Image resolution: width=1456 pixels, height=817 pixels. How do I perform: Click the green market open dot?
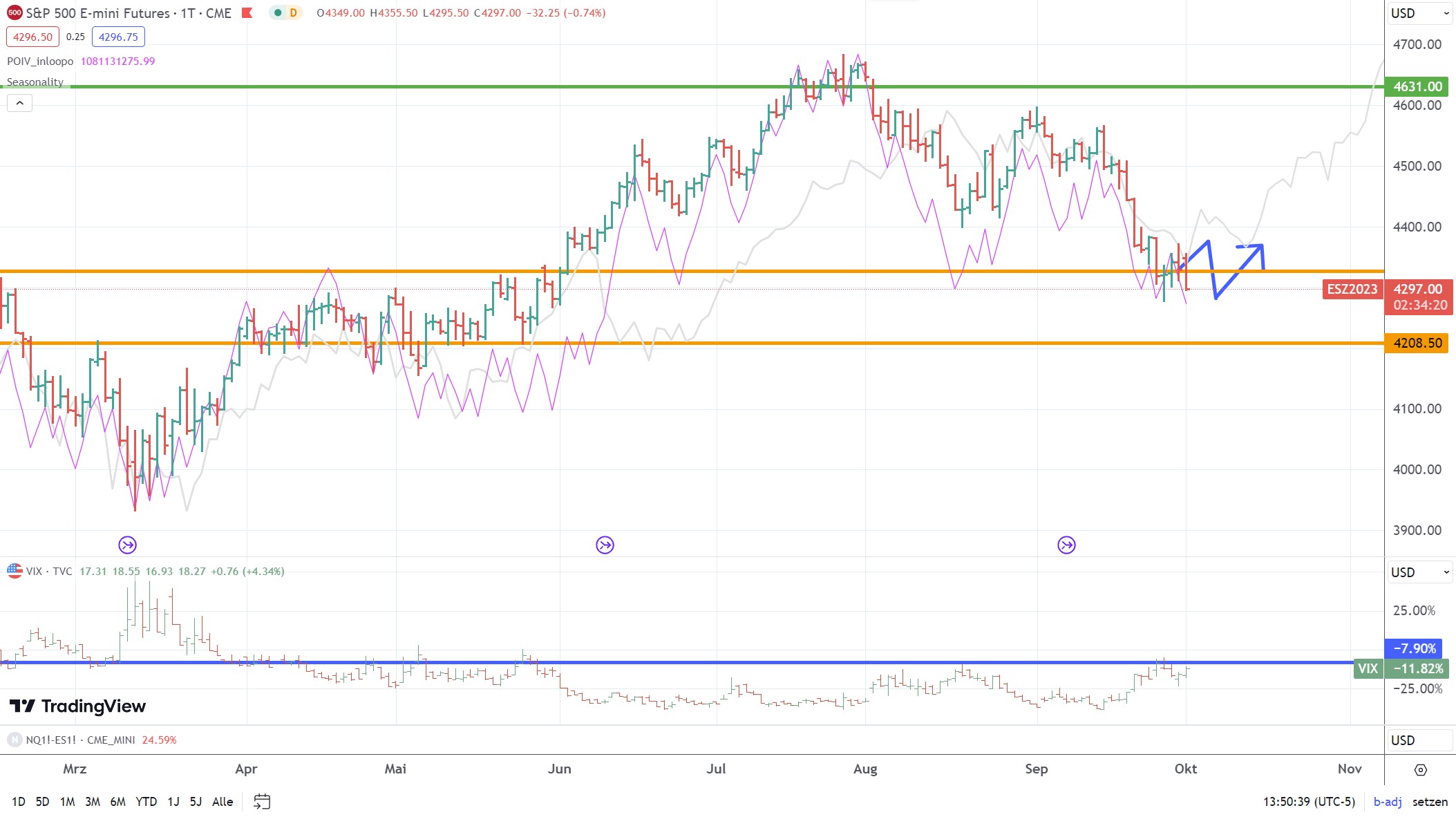coord(278,13)
